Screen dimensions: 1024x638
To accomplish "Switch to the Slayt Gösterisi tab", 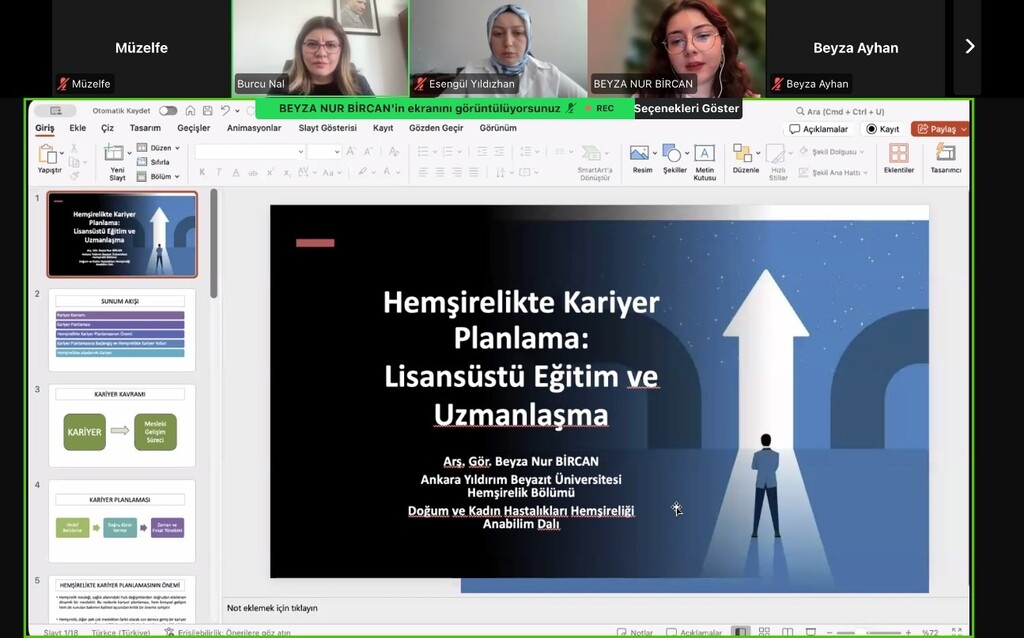I will [x=328, y=128].
